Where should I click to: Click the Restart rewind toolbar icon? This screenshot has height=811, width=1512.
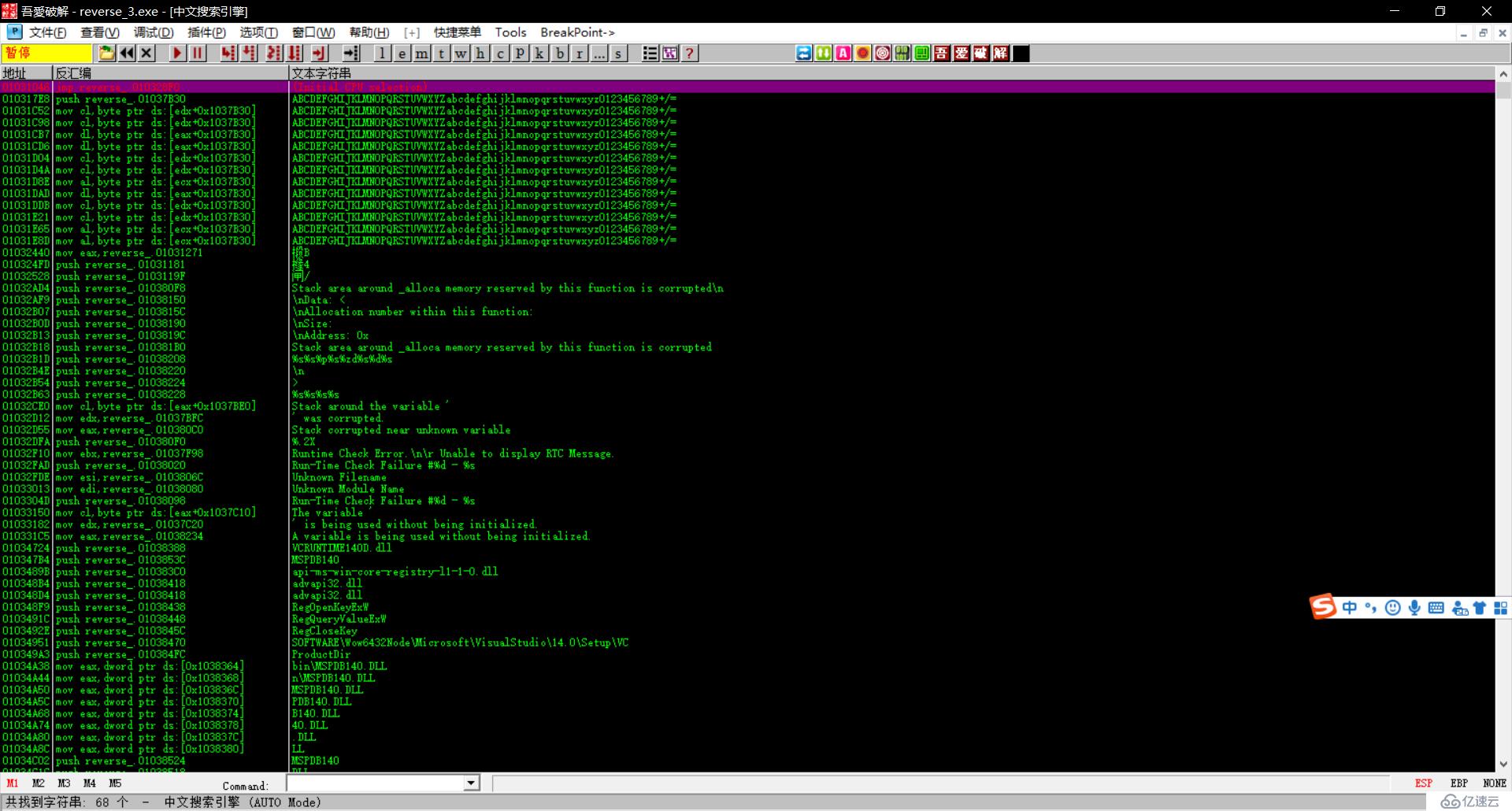pyautogui.click(x=127, y=53)
